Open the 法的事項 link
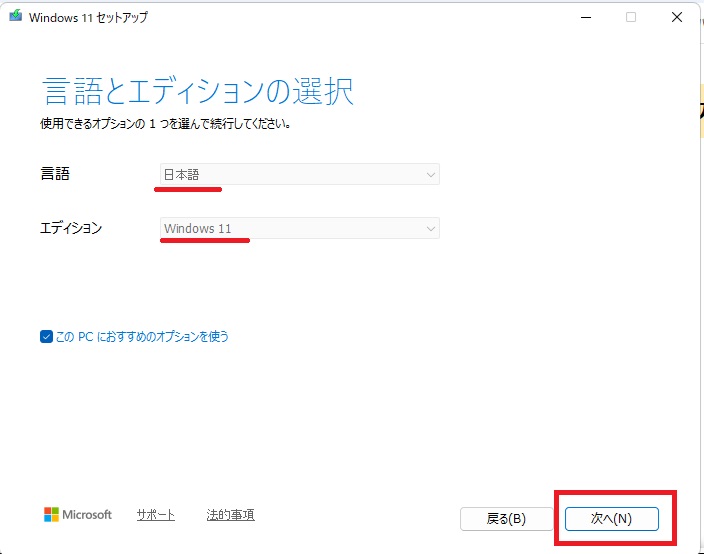Image resolution: width=704 pixels, height=554 pixels. click(x=230, y=515)
